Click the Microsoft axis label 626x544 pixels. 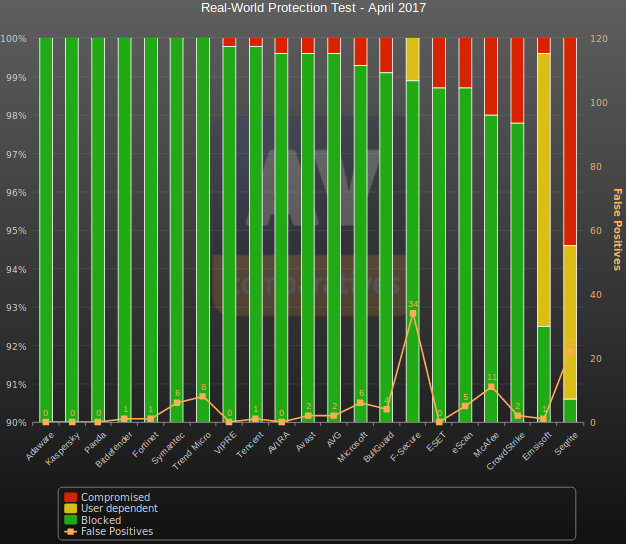352,447
